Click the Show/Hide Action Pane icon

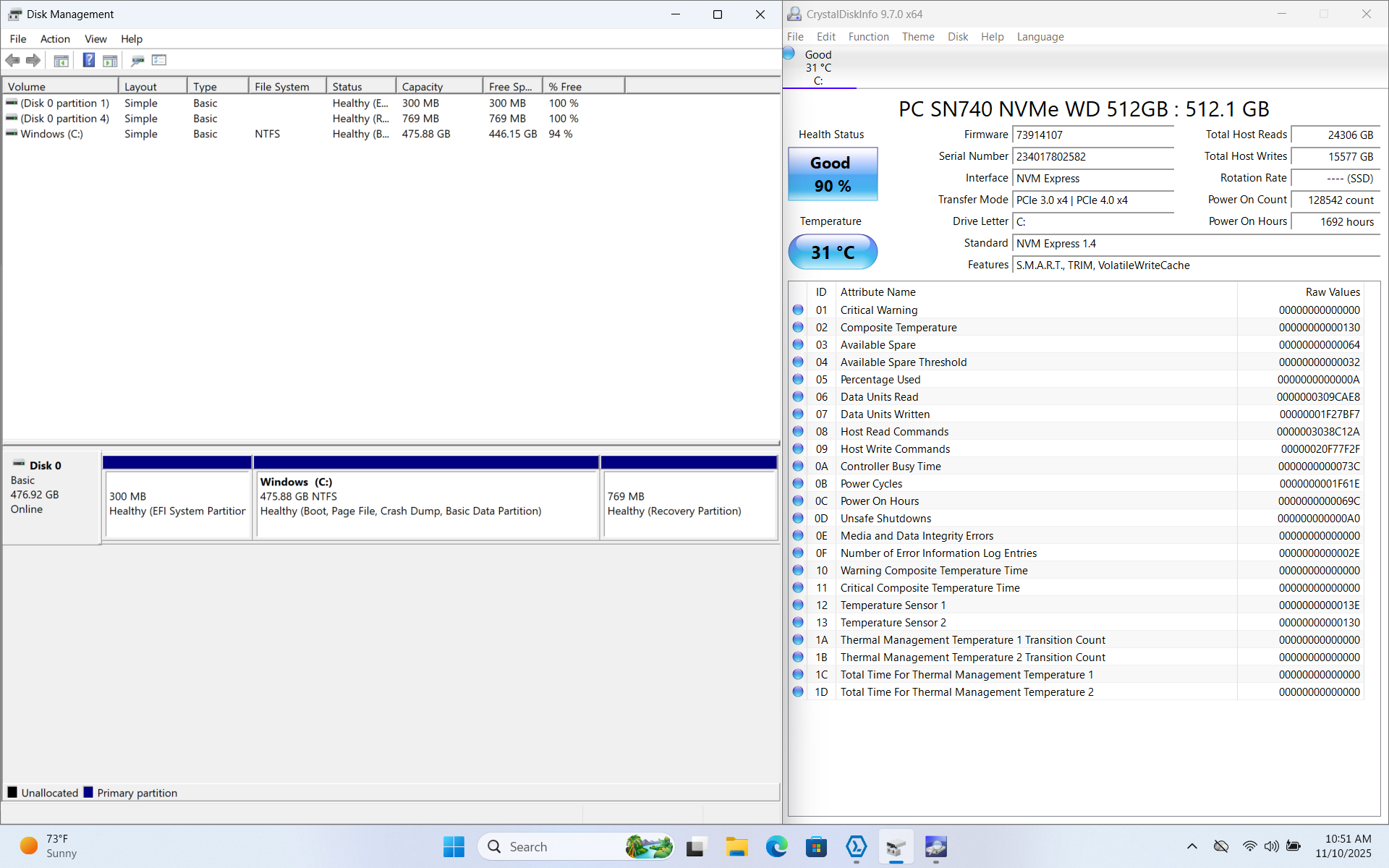[x=110, y=61]
